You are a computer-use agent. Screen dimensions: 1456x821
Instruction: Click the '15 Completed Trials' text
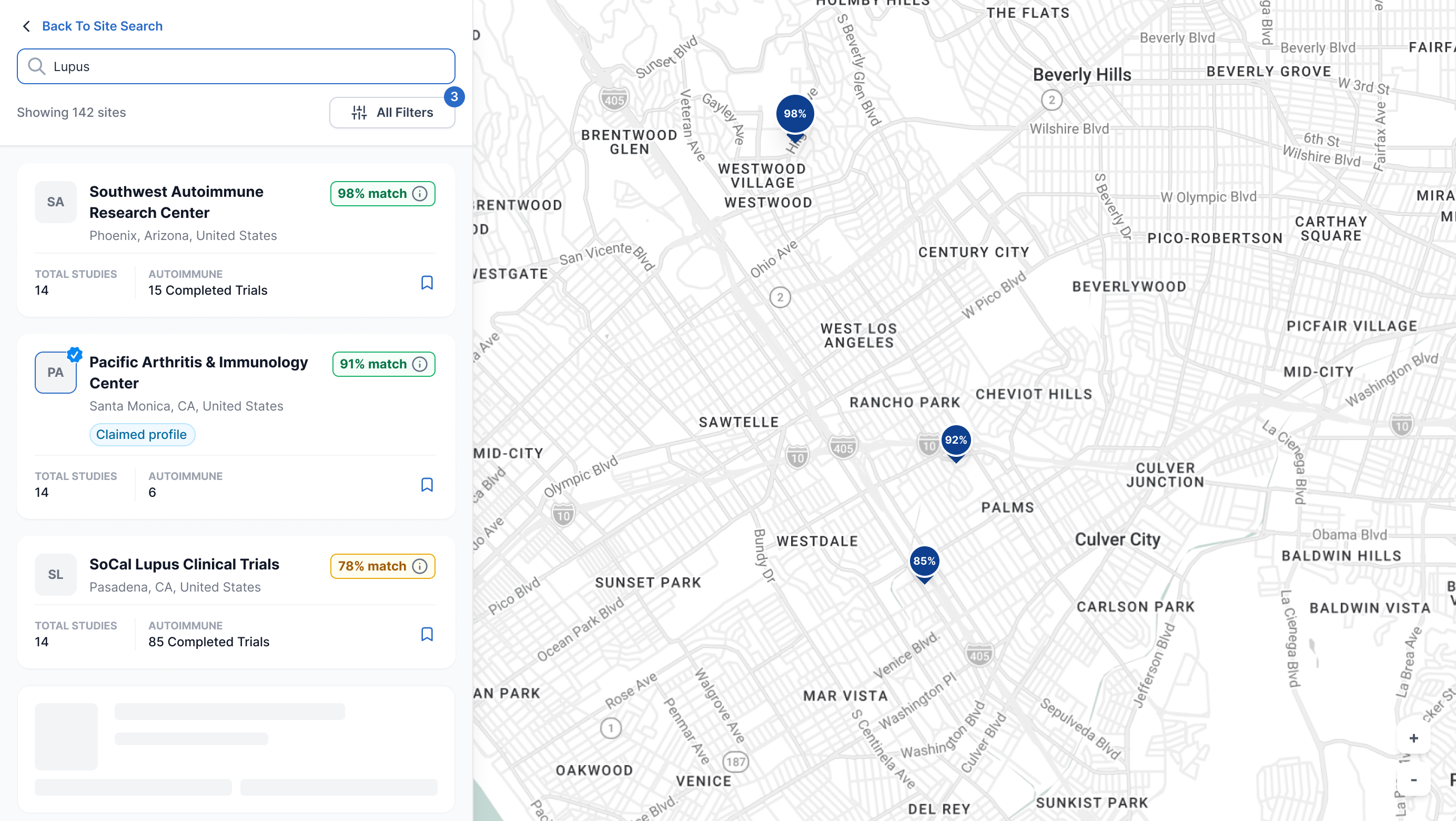(x=207, y=291)
